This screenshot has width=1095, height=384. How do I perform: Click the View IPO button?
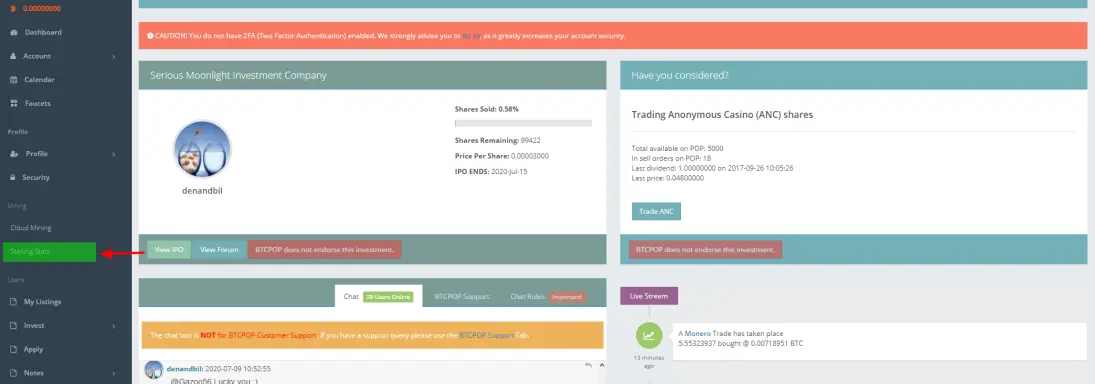pyautogui.click(x=169, y=249)
